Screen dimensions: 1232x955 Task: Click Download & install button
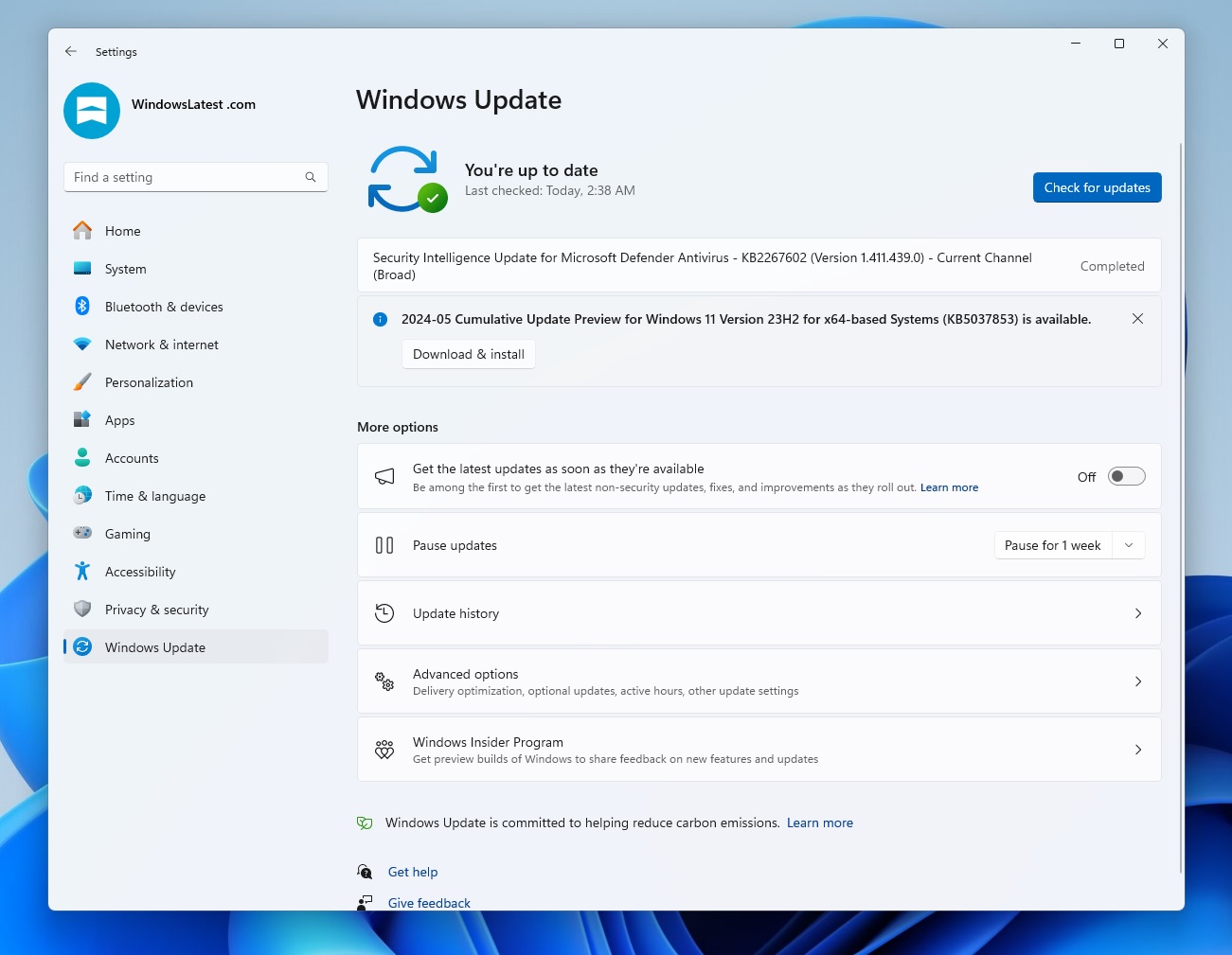tap(469, 354)
